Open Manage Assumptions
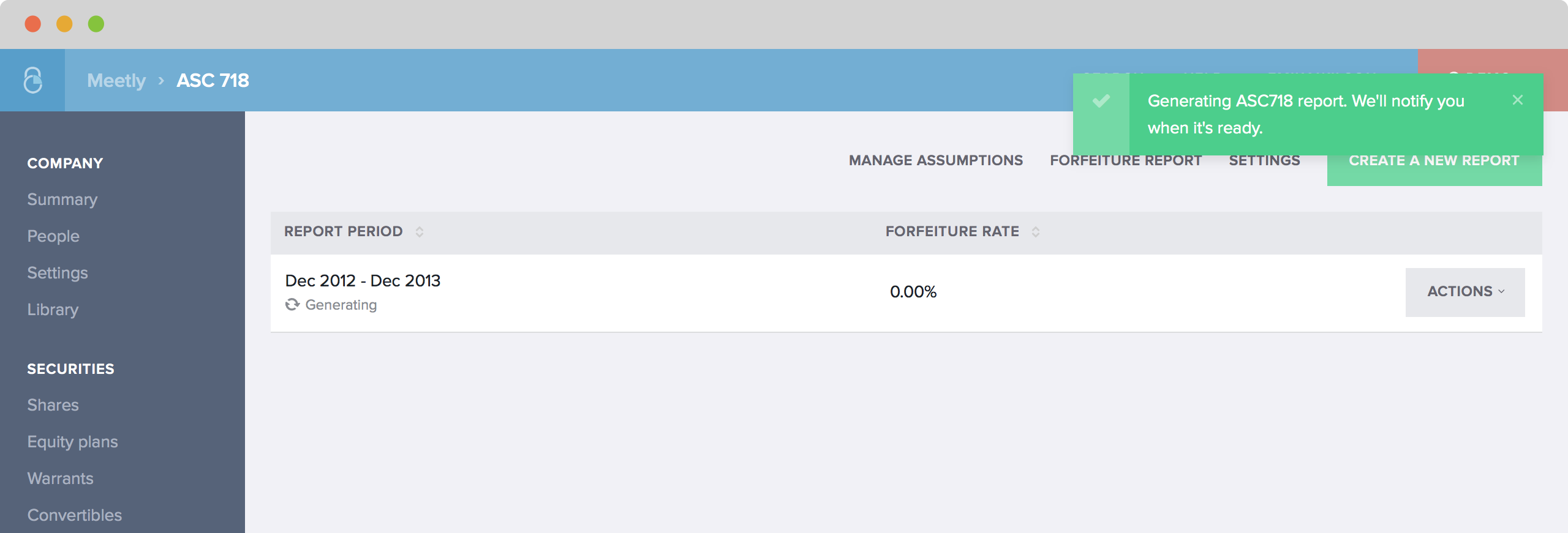The height and width of the screenshot is (533, 1568). tap(935, 160)
